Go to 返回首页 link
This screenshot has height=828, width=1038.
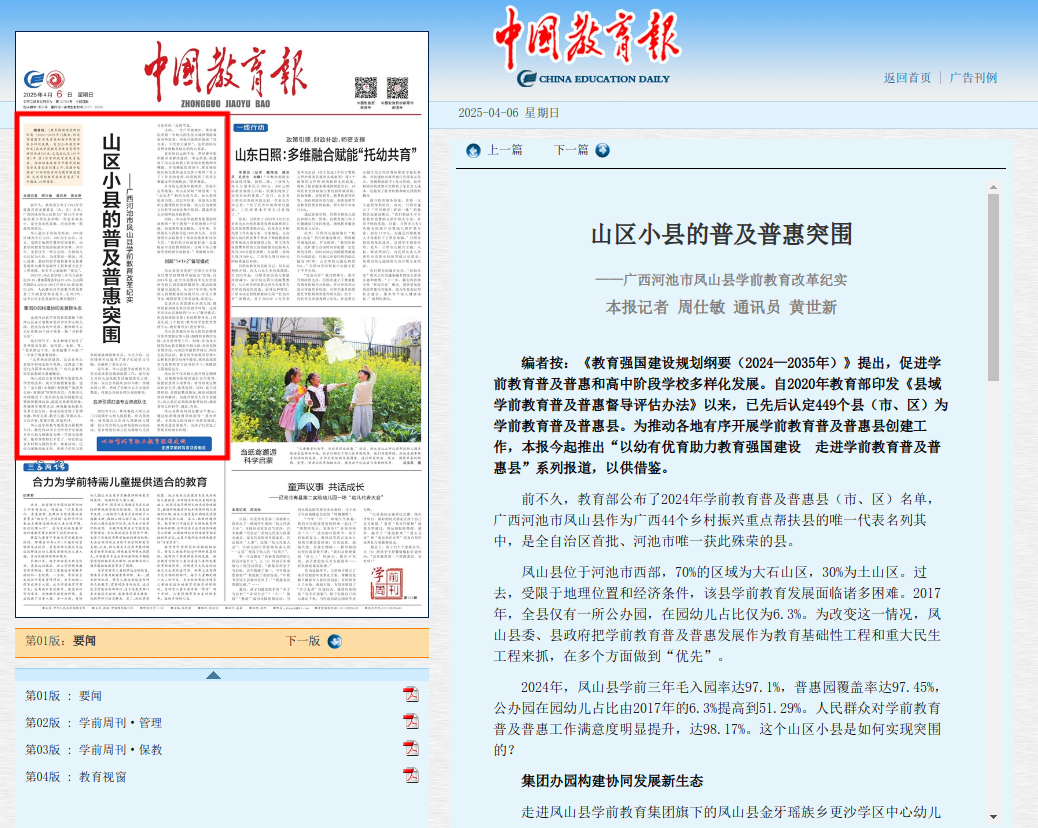coord(907,78)
